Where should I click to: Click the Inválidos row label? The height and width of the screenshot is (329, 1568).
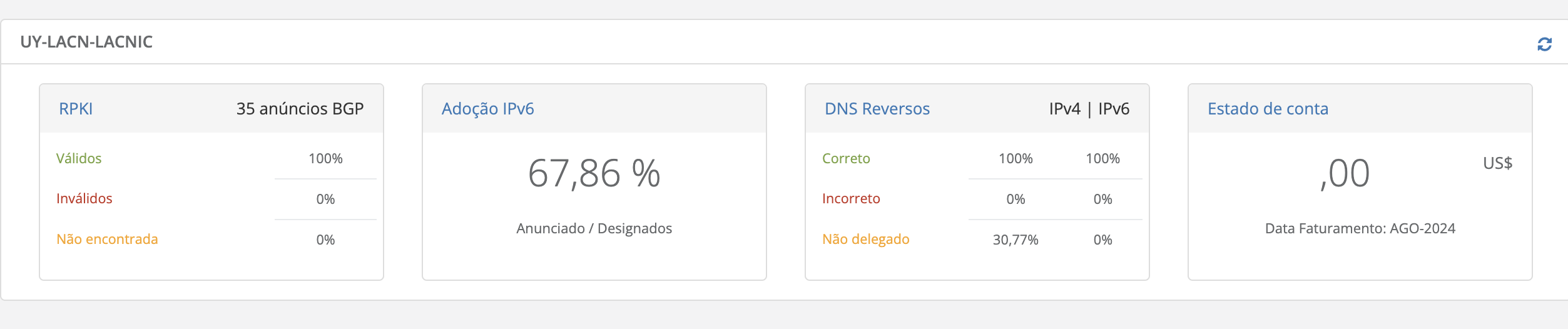pos(84,198)
